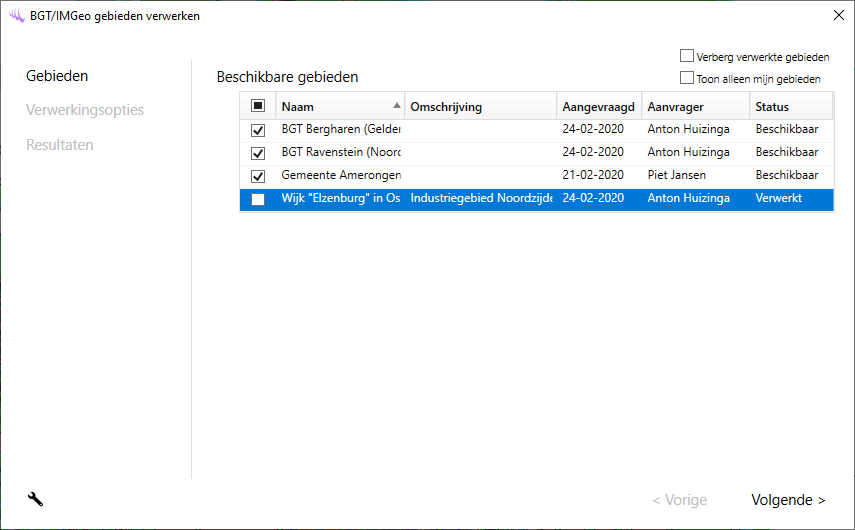Open the Resultaten step
Viewport: 855px width, 530px height.
60,145
